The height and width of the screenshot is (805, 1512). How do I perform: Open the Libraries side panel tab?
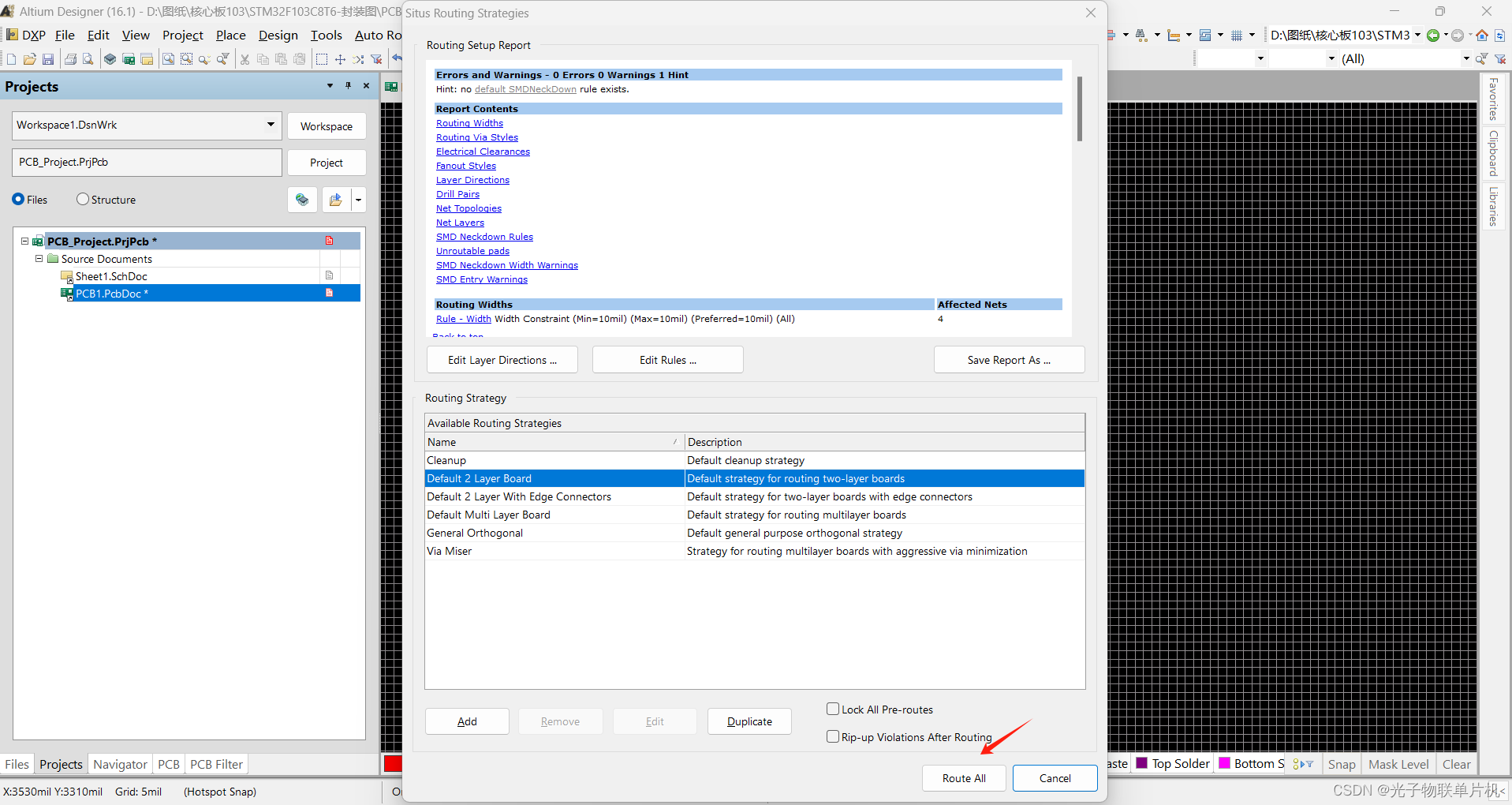pyautogui.click(x=1493, y=206)
